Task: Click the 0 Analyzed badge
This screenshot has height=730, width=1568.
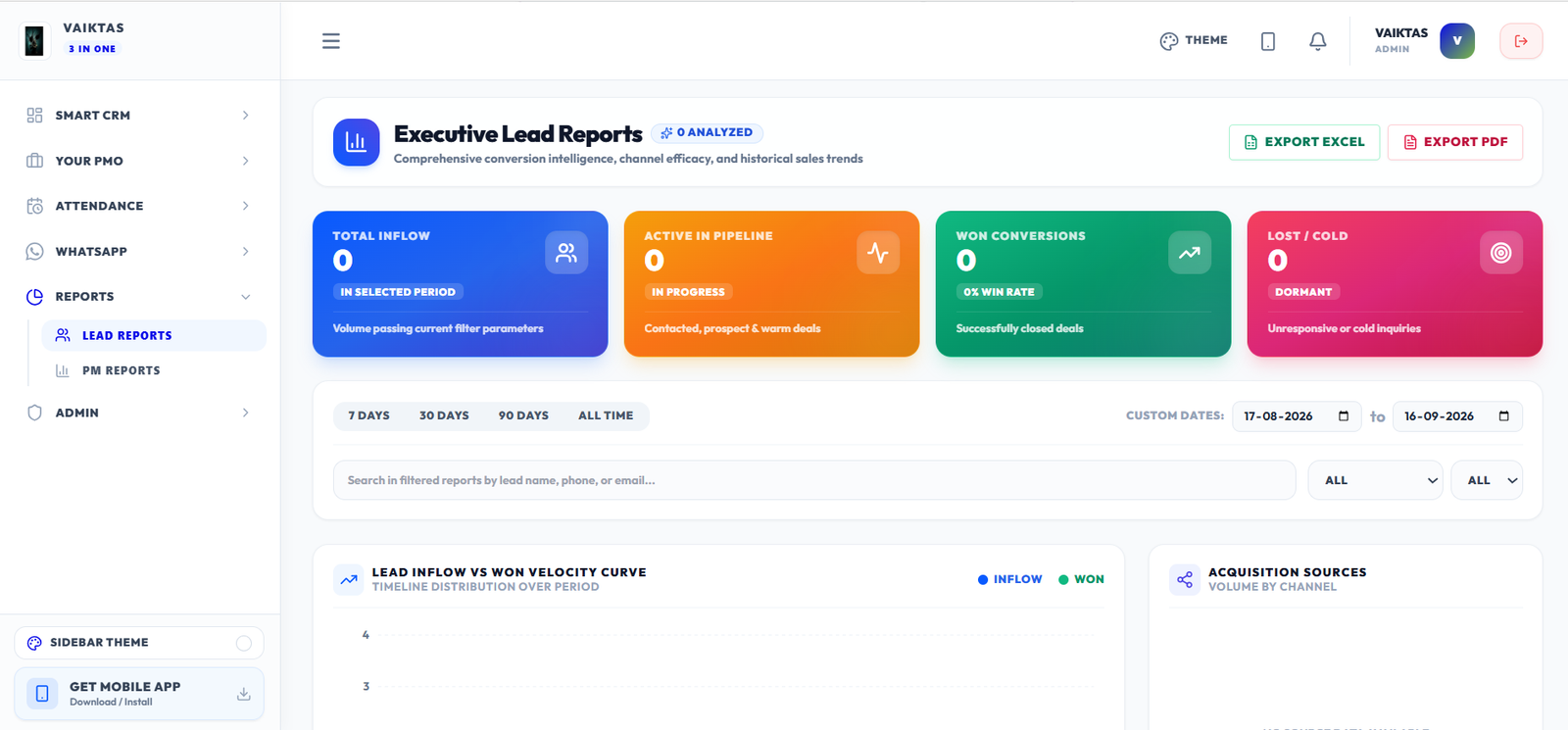Action: coord(707,132)
